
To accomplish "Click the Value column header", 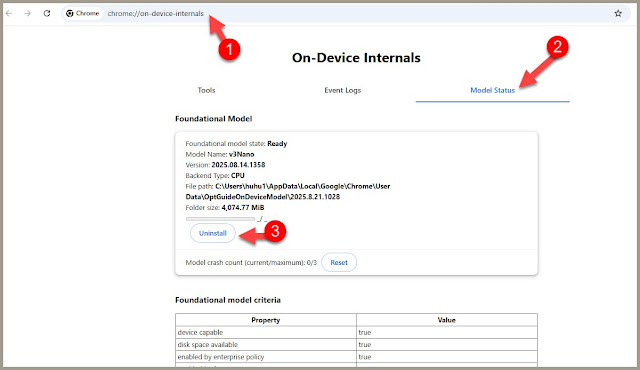I will coord(447,320).
